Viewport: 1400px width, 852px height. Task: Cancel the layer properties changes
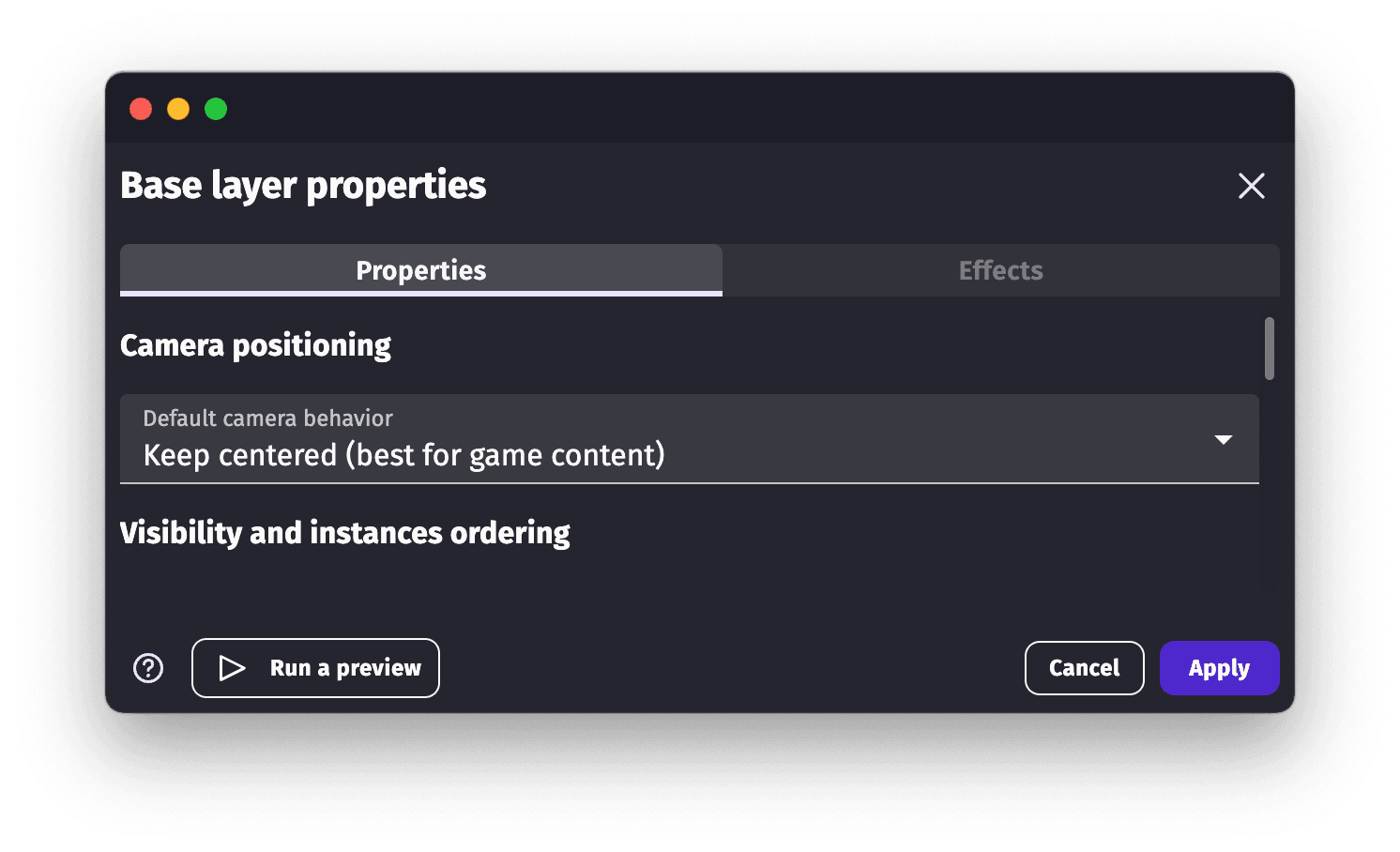click(x=1084, y=668)
